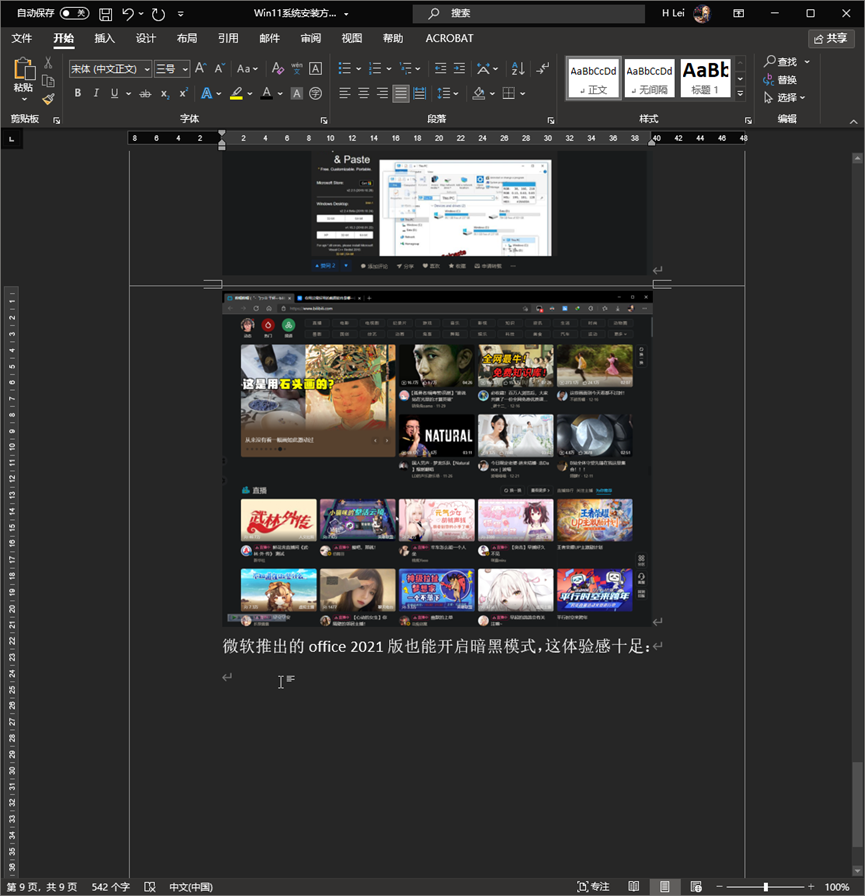Toggle justify alignment
865x896 pixels.
coord(401,93)
